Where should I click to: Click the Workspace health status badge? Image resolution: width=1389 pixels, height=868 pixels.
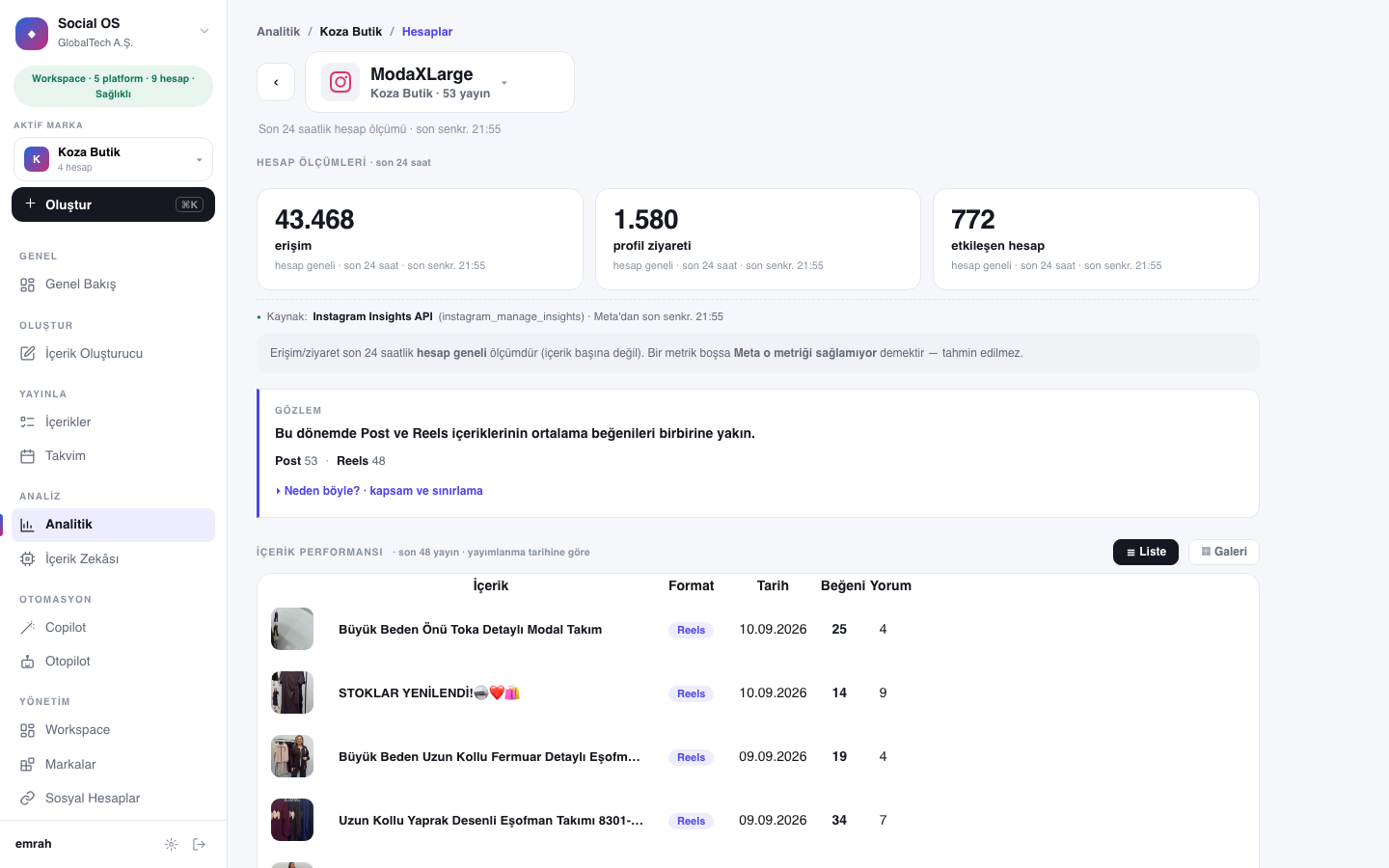(113, 86)
